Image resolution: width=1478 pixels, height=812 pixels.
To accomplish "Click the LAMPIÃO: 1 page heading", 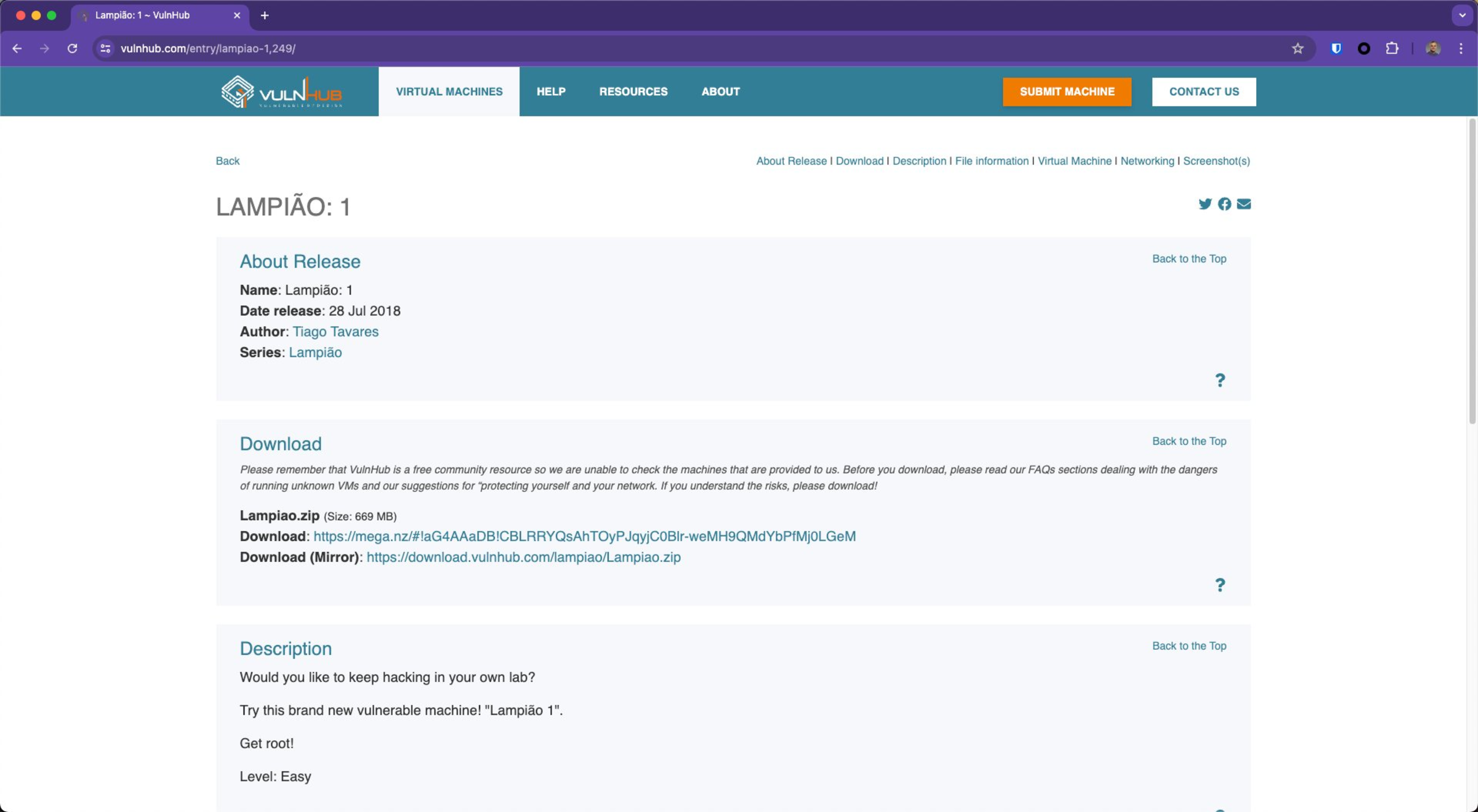I will [283, 207].
